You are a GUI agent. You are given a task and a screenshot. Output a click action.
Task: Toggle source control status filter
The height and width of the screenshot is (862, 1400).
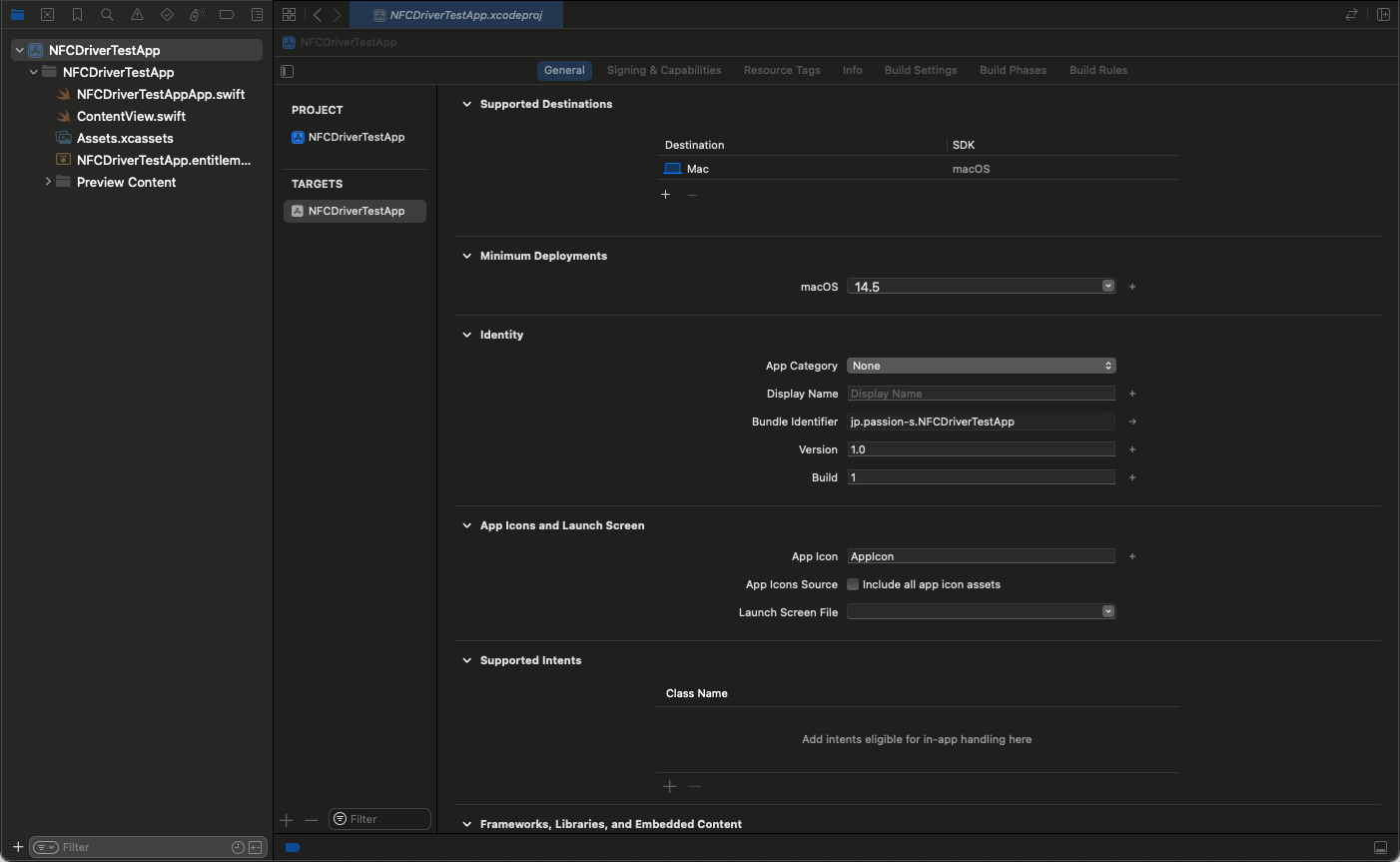click(255, 847)
